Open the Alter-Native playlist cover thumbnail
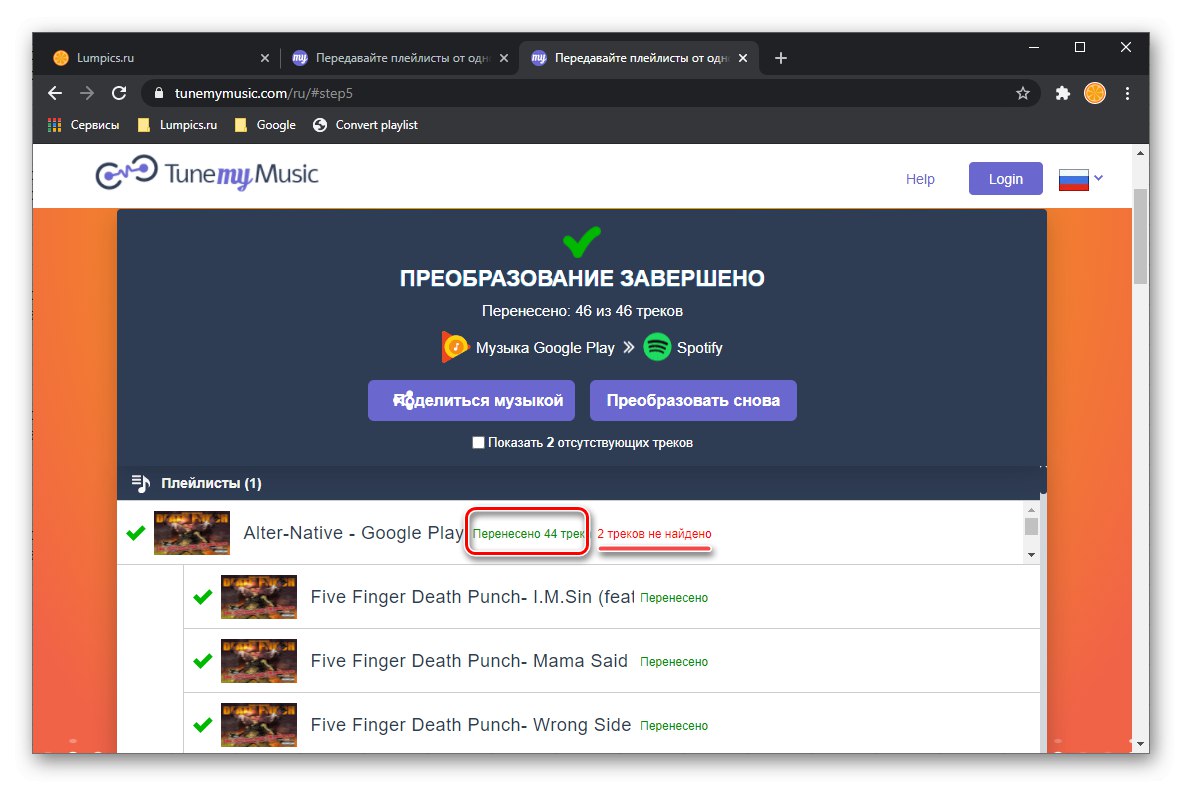The width and height of the screenshot is (1182, 786). (191, 533)
